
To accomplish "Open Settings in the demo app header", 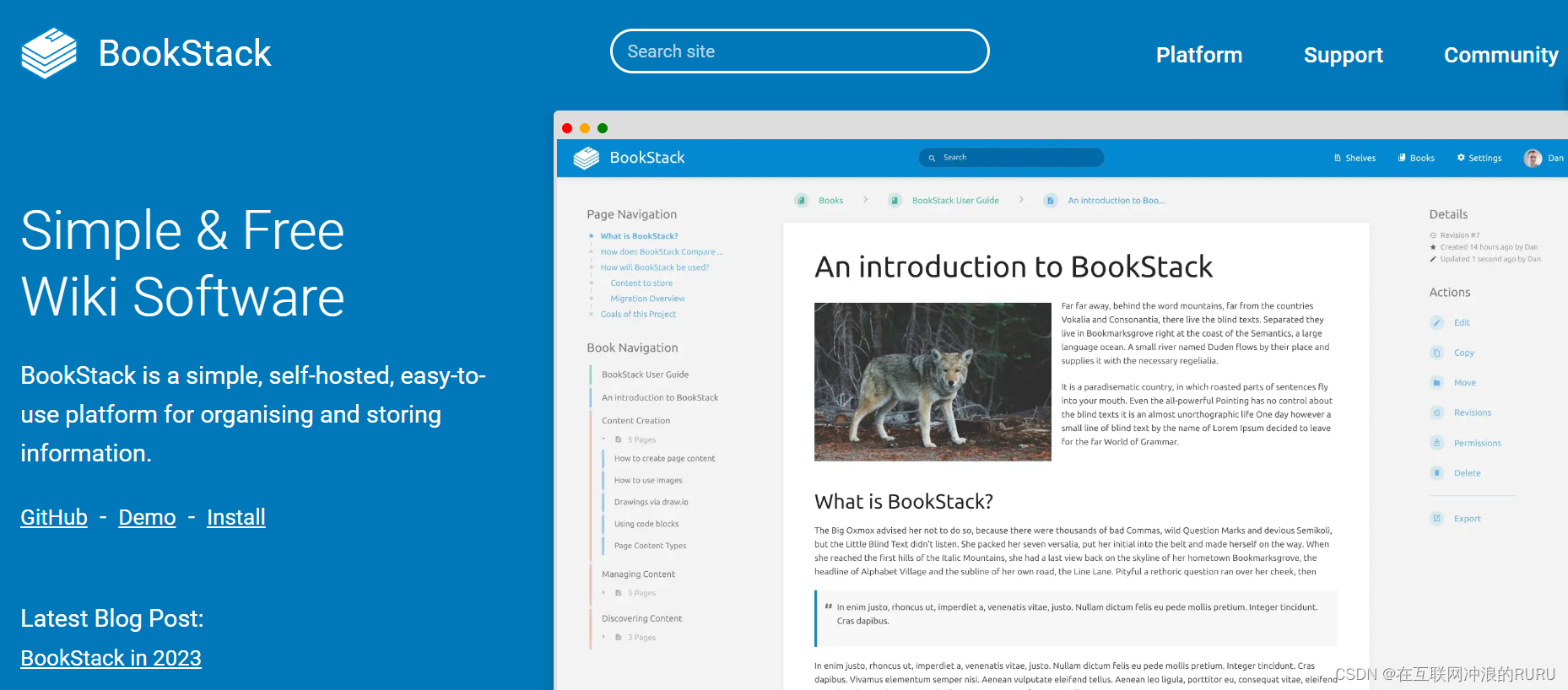I will pos(1479,158).
